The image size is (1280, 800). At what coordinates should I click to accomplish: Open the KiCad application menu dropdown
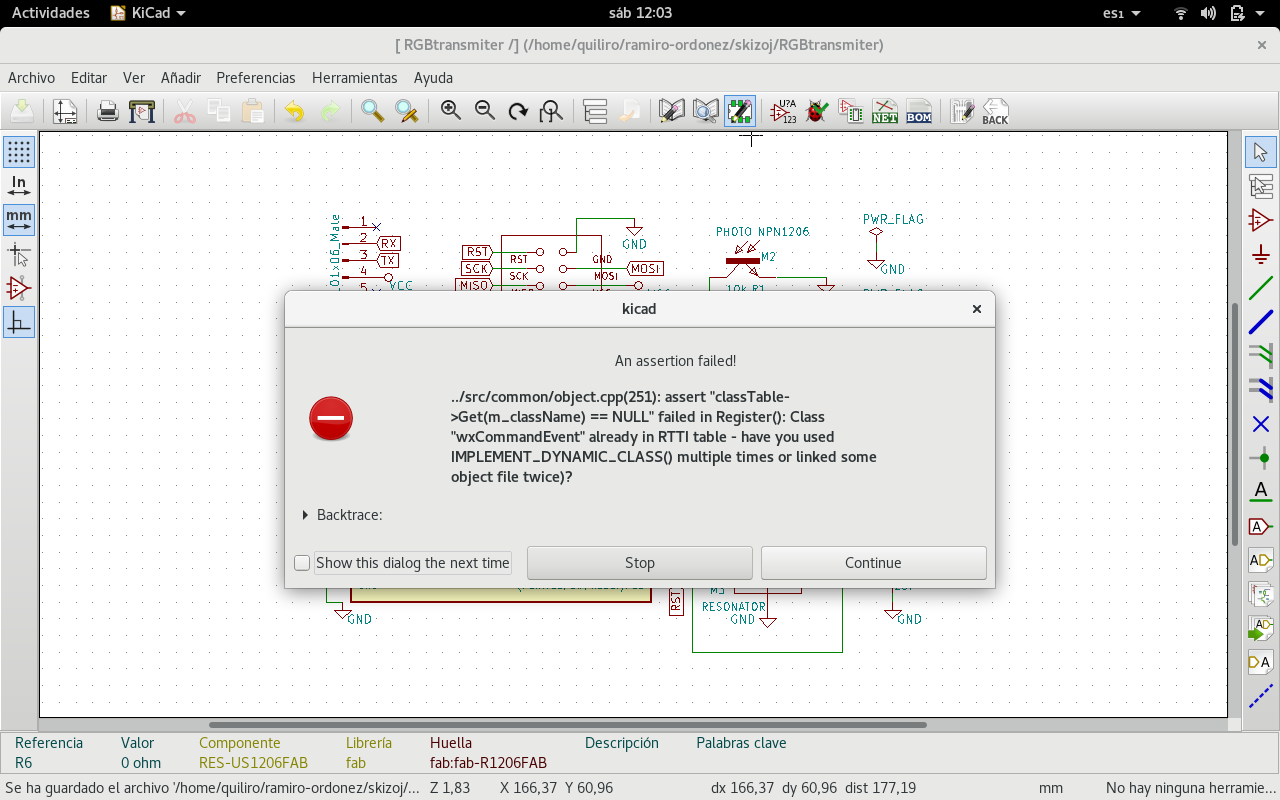click(x=148, y=13)
